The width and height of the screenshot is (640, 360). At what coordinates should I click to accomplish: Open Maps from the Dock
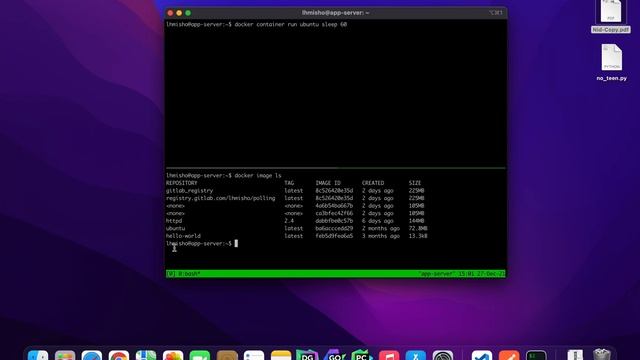click(146, 355)
